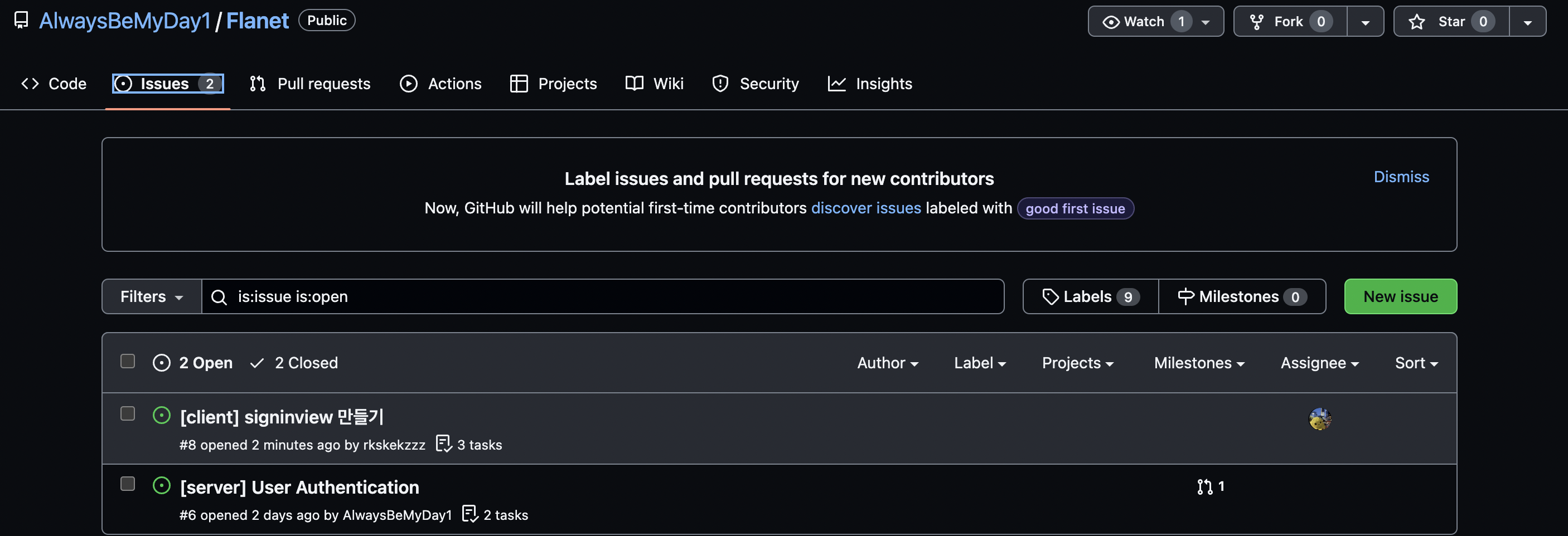The image size is (1568, 536).
Task: Open the AlwaysBeMyDay1 owner profile link
Action: (x=125, y=21)
